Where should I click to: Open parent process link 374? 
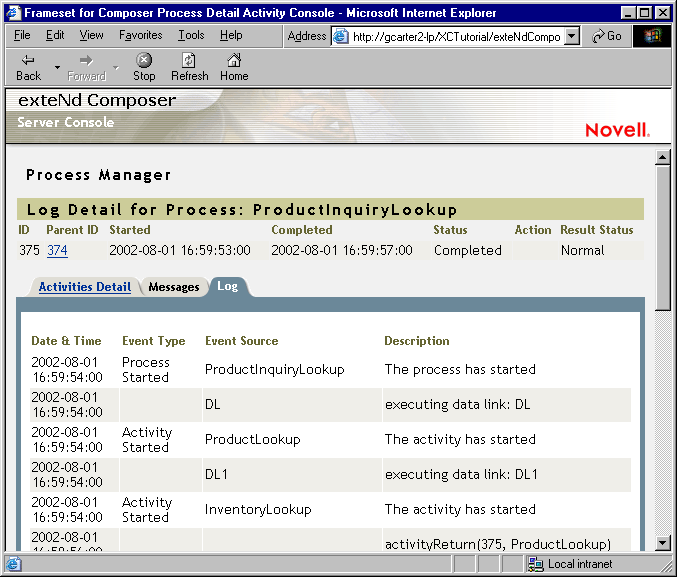pos(57,250)
